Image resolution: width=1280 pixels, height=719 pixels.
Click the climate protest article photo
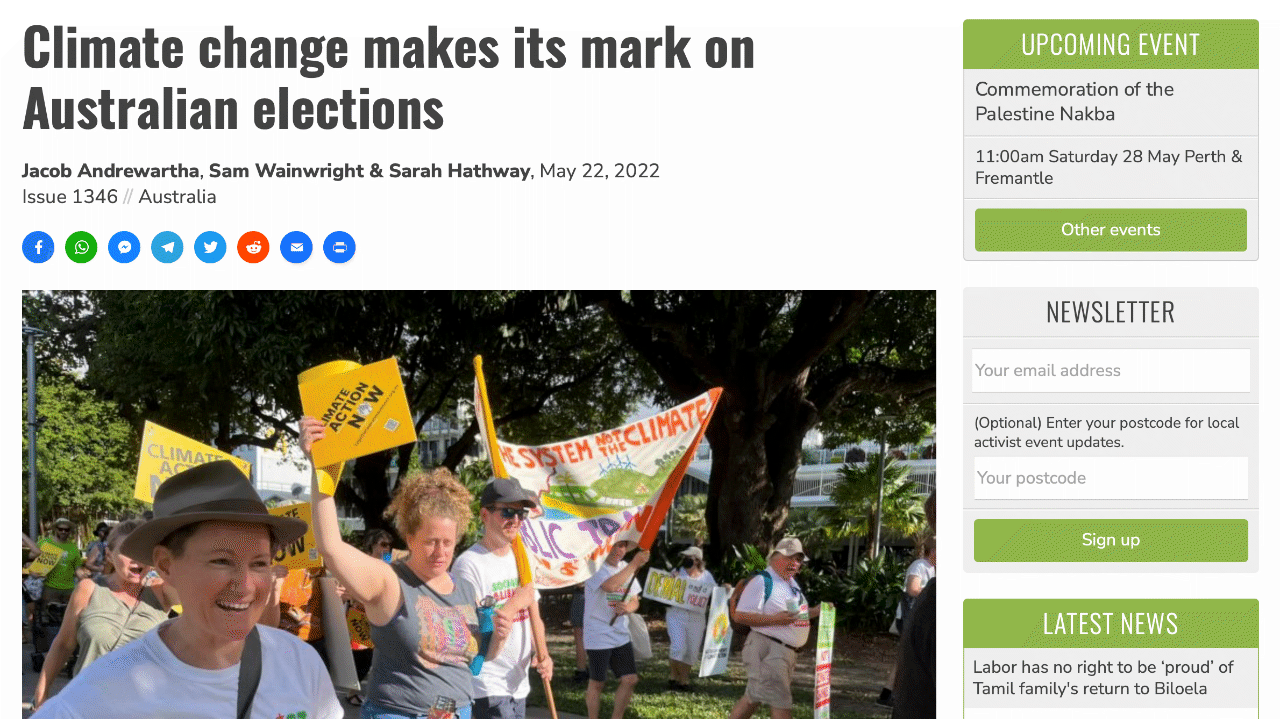coord(479,504)
